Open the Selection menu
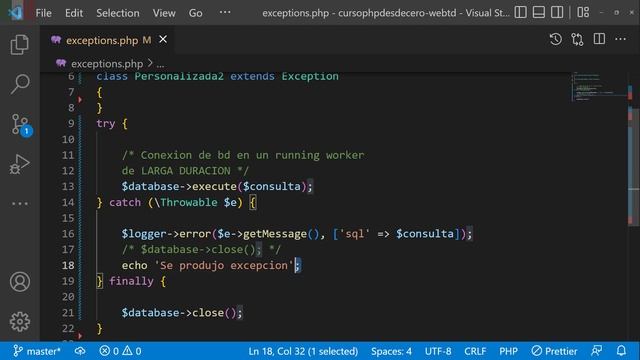 click(x=118, y=13)
